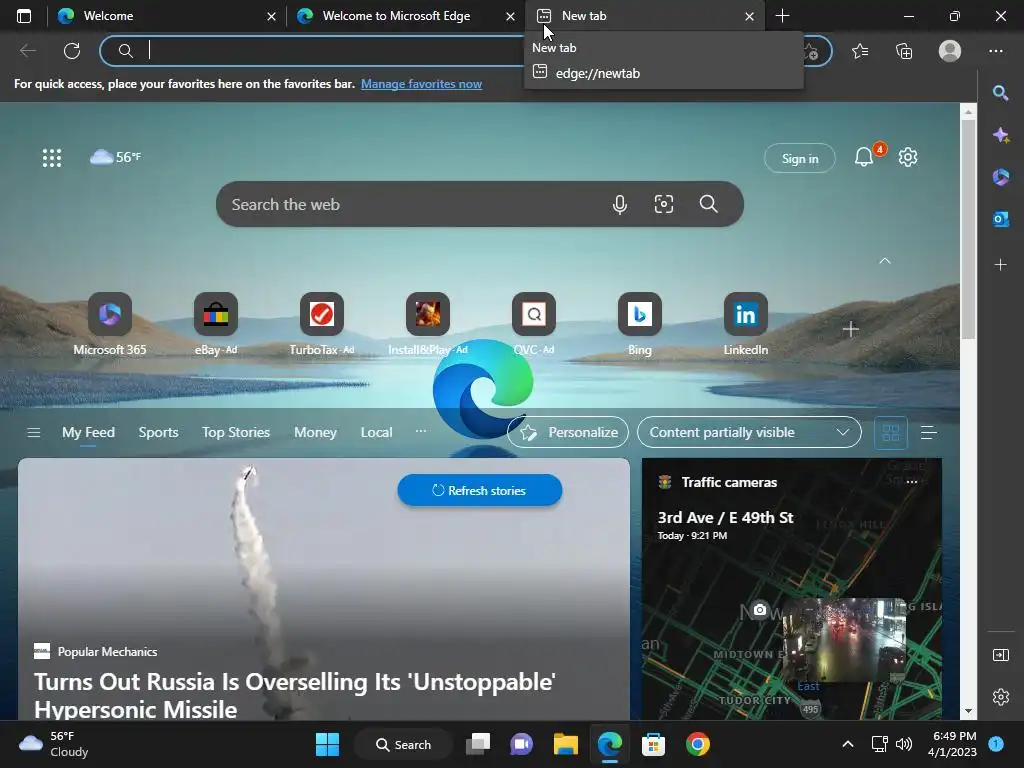Show hidden system tray icons

(x=848, y=744)
